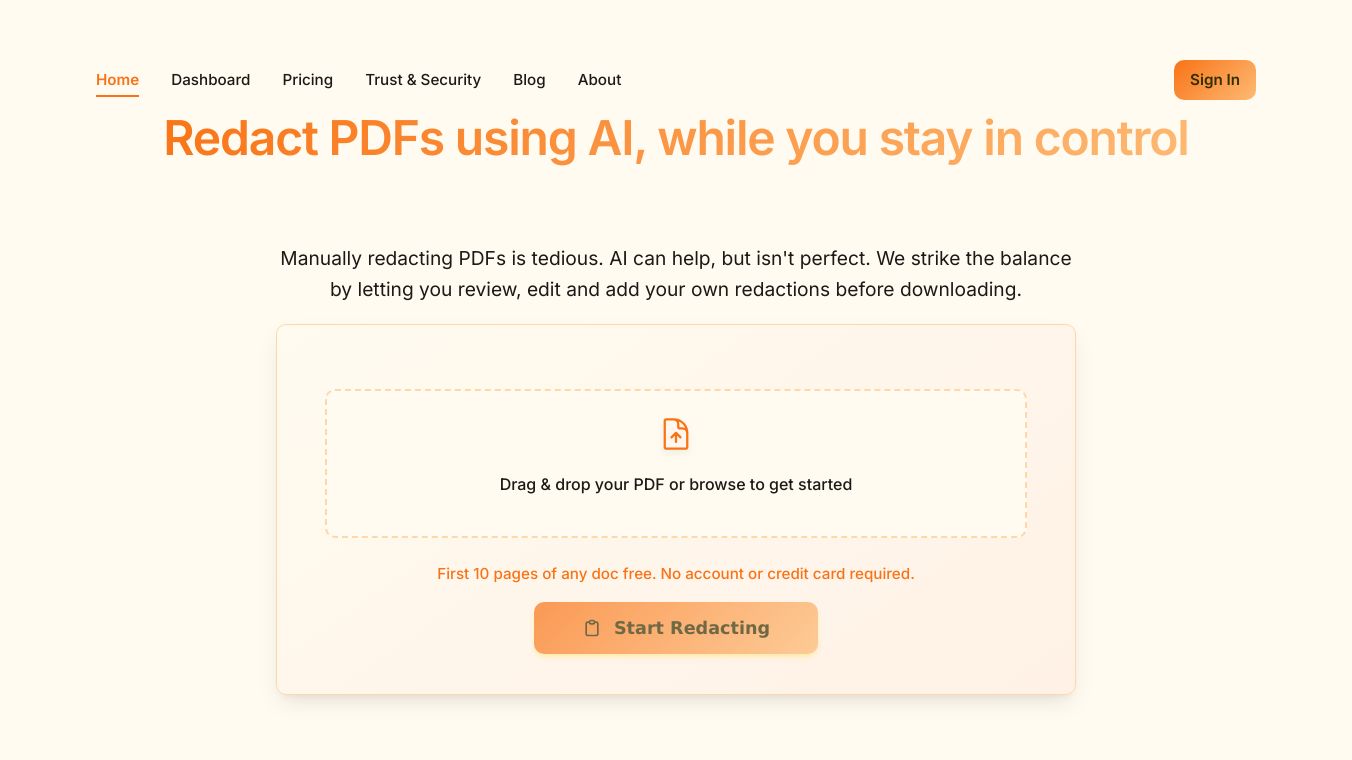Click the PDF upload file icon
Viewport: 1352px width, 760px height.
676,434
